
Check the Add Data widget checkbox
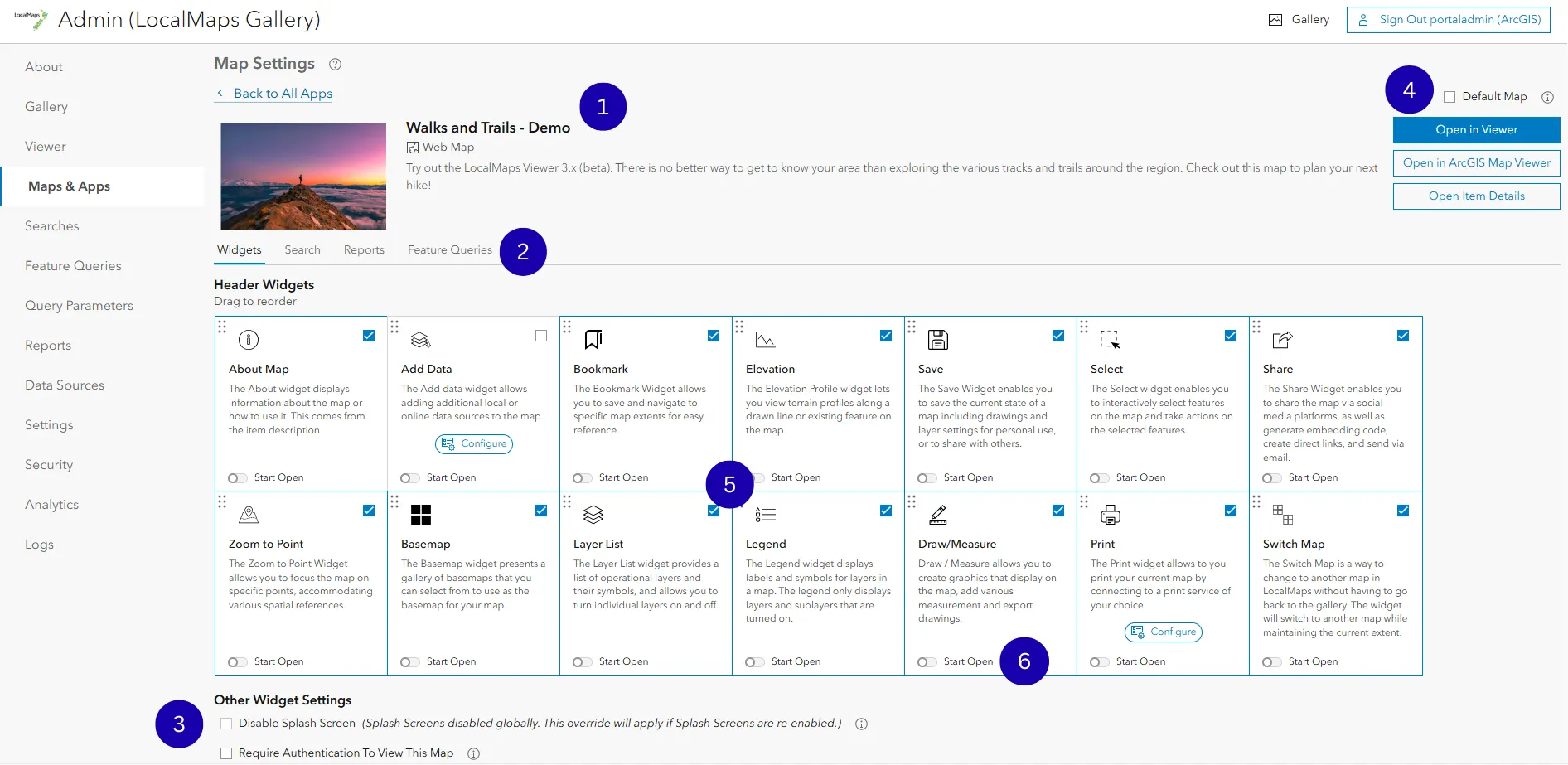541,336
